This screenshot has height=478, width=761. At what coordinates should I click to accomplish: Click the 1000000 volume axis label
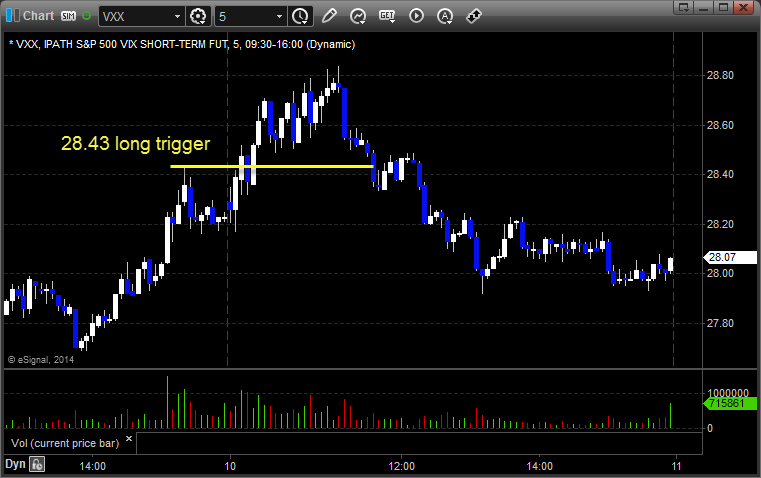(728, 393)
